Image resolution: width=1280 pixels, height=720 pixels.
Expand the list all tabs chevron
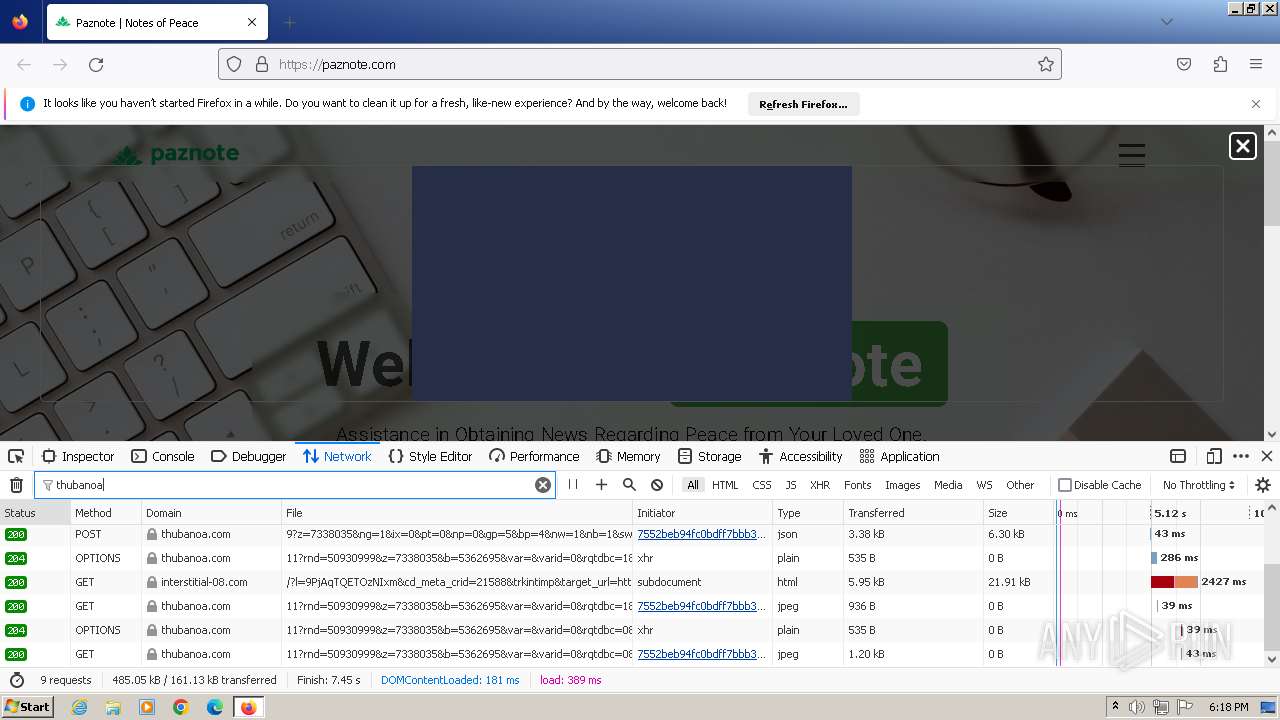tap(1166, 22)
